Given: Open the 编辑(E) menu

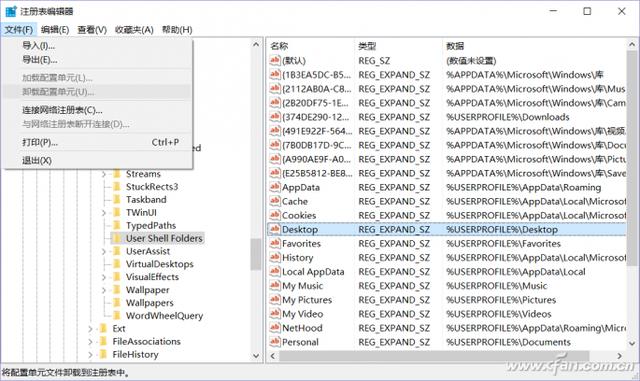Looking at the screenshot, I should pyautogui.click(x=55, y=30).
